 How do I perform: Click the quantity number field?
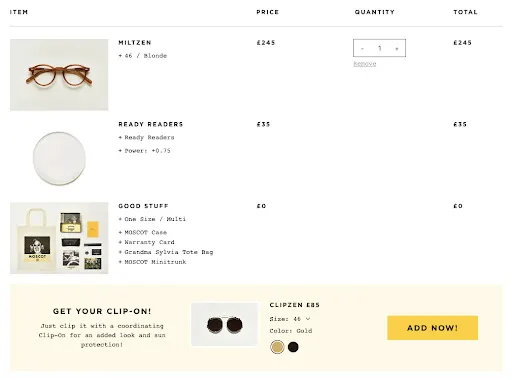[379, 48]
